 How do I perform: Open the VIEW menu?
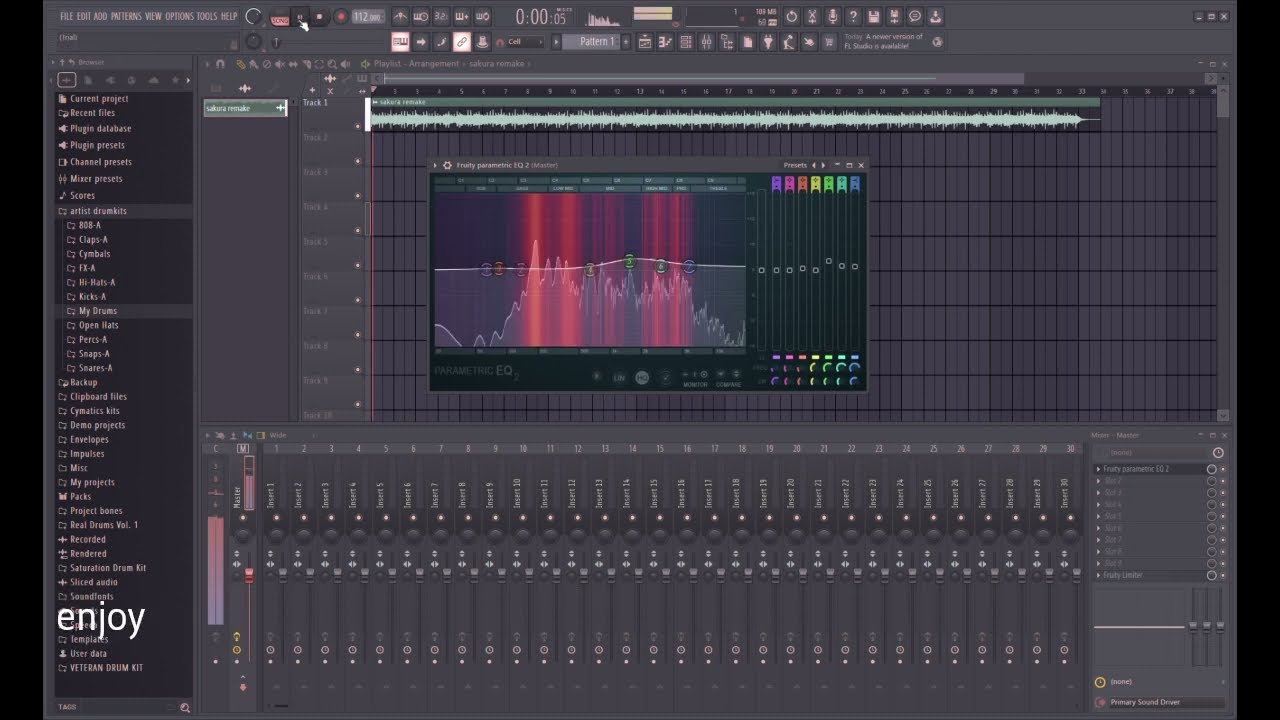coord(153,16)
